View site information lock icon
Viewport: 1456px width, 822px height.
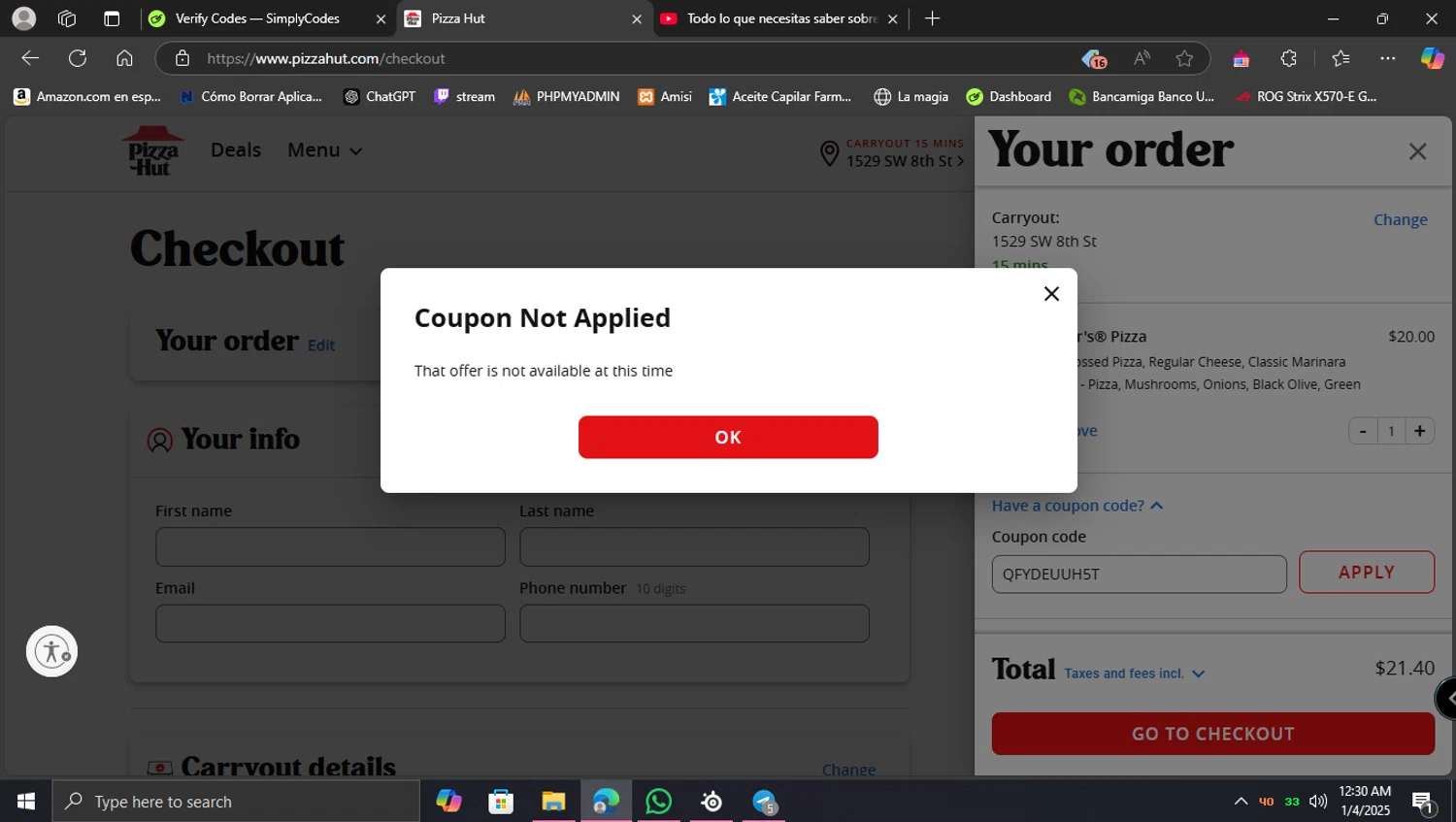coord(182,58)
